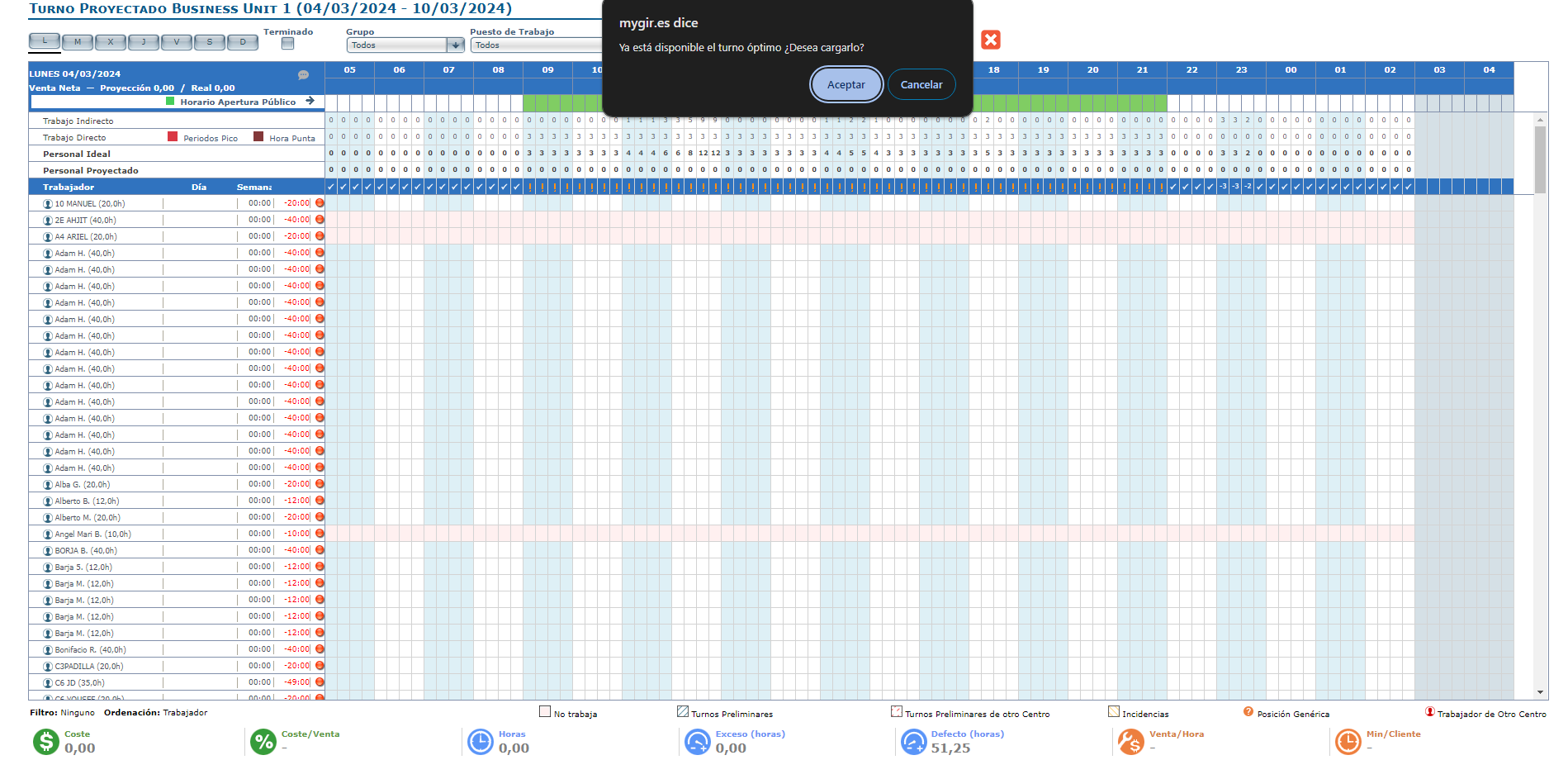The width and height of the screenshot is (1568, 779).
Task: Click the red X close icon
Action: [991, 40]
